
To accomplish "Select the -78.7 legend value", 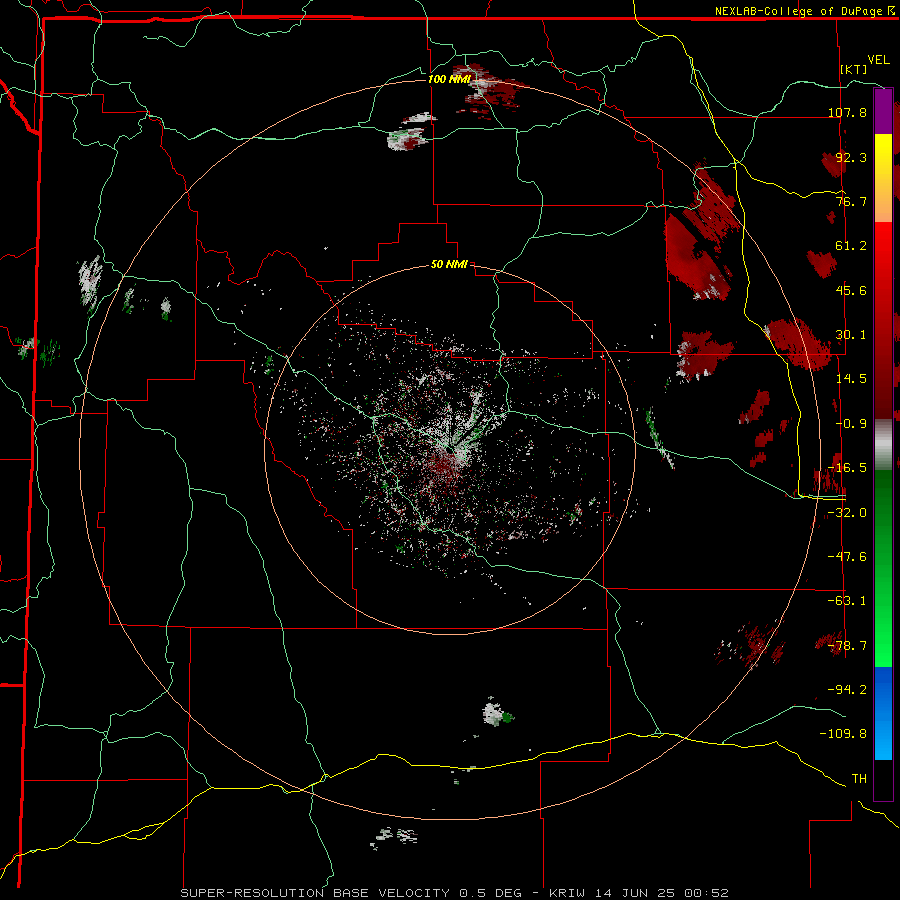I will click(847, 646).
